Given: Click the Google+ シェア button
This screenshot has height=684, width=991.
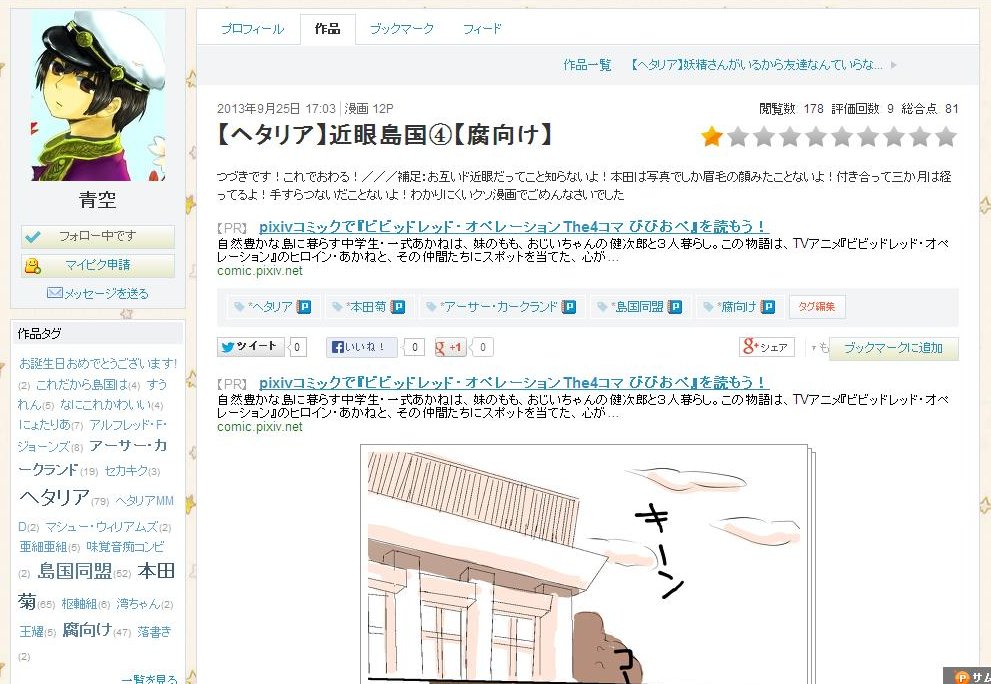Looking at the screenshot, I should click(767, 347).
